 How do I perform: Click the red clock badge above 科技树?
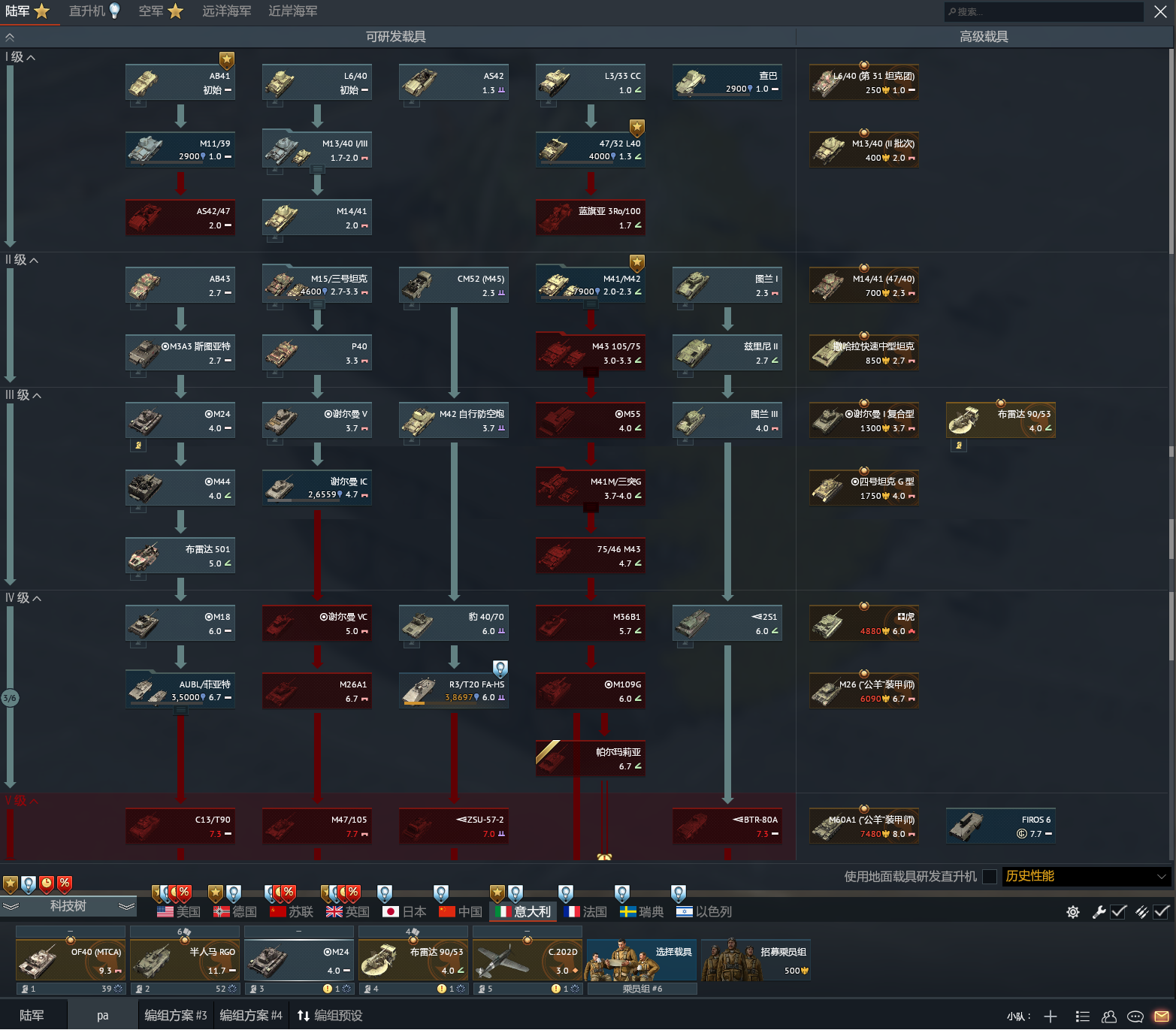coord(47,884)
